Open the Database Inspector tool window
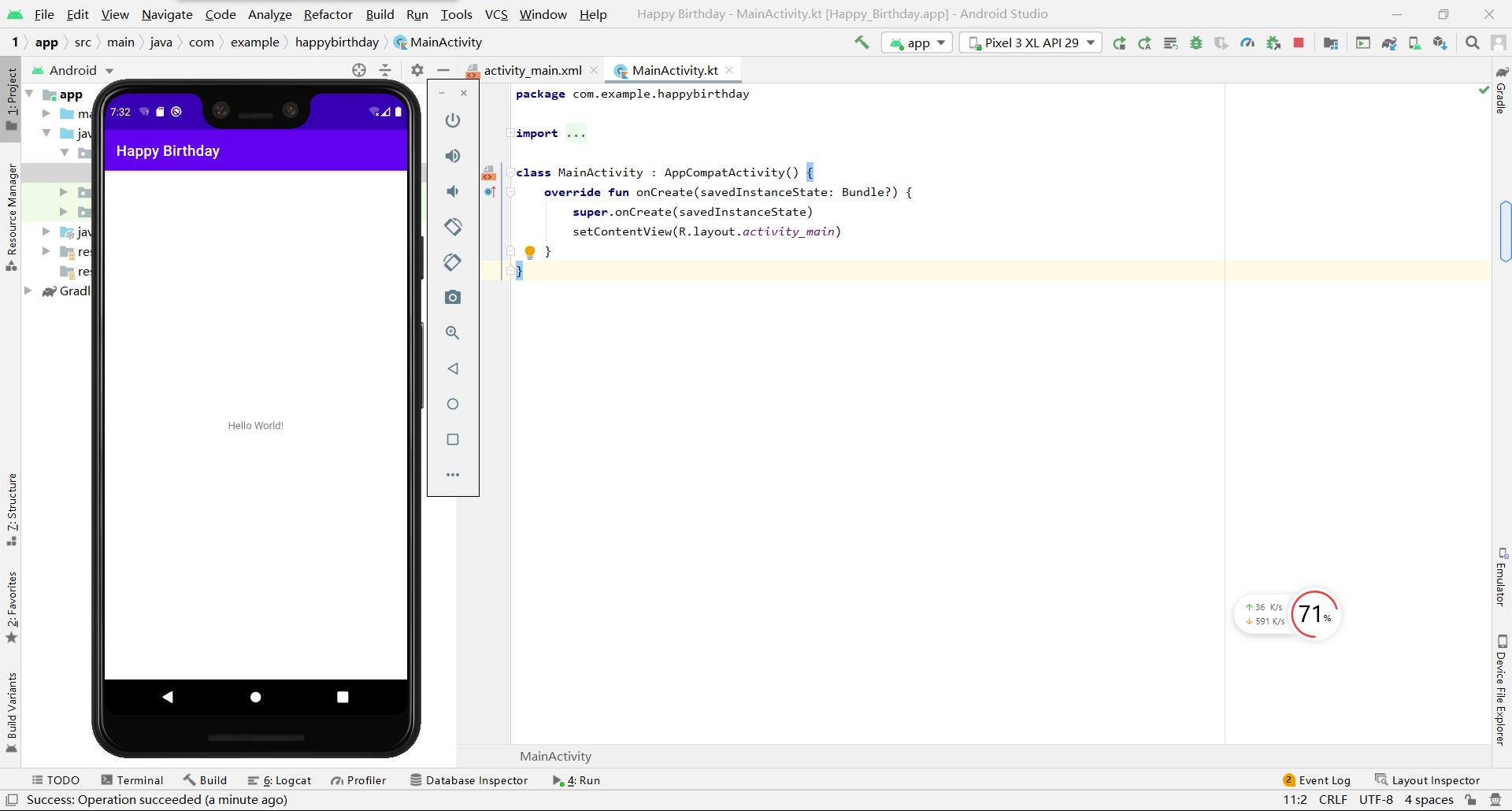The height and width of the screenshot is (811, 1512). point(469,780)
